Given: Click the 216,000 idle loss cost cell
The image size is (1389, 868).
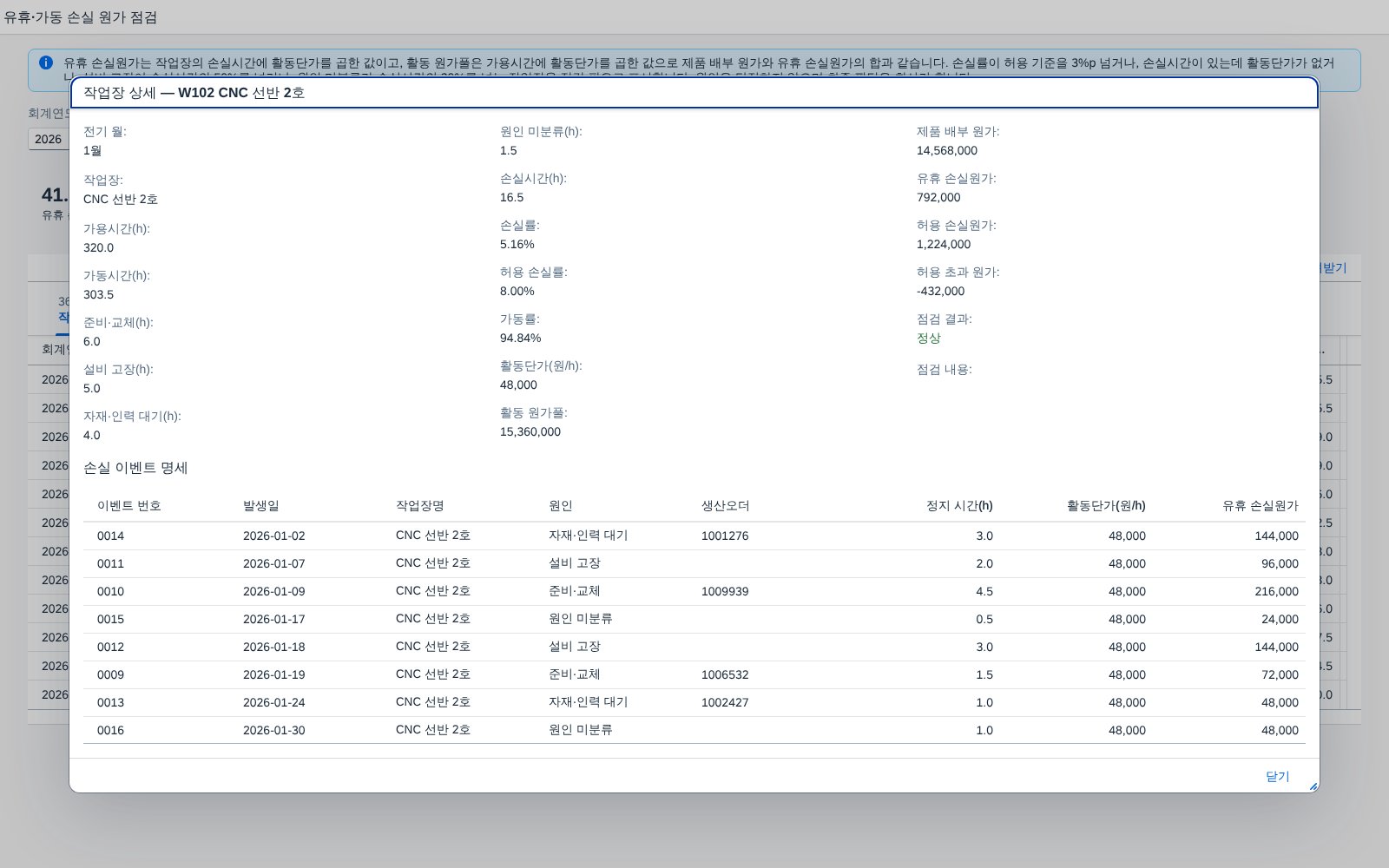Looking at the screenshot, I should (1276, 591).
